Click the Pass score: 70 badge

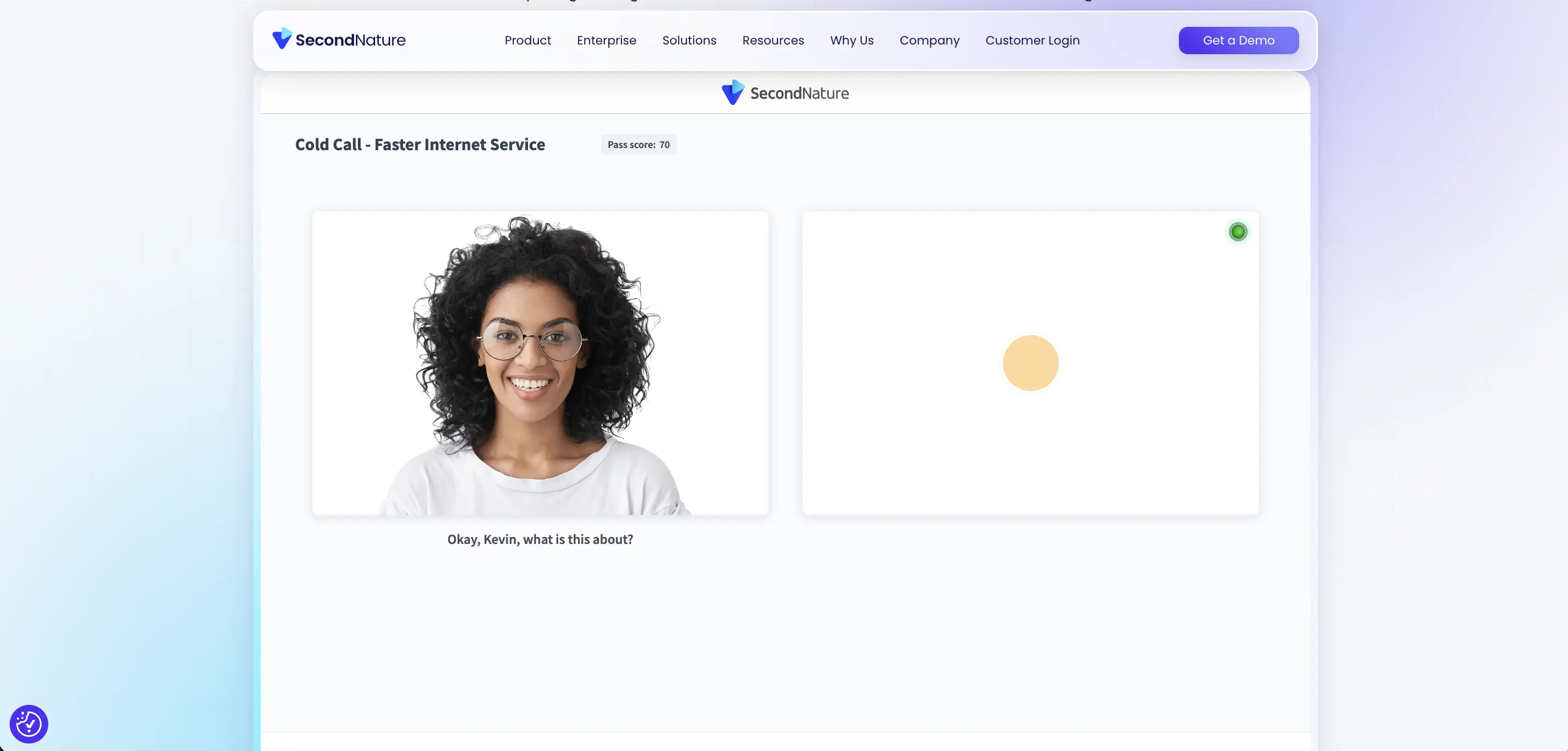coord(638,145)
